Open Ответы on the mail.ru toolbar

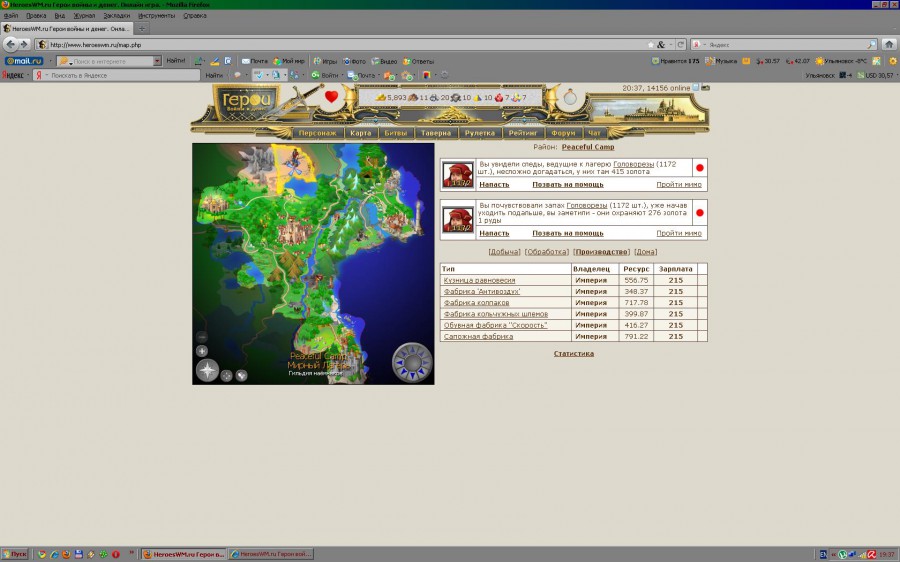(418, 61)
